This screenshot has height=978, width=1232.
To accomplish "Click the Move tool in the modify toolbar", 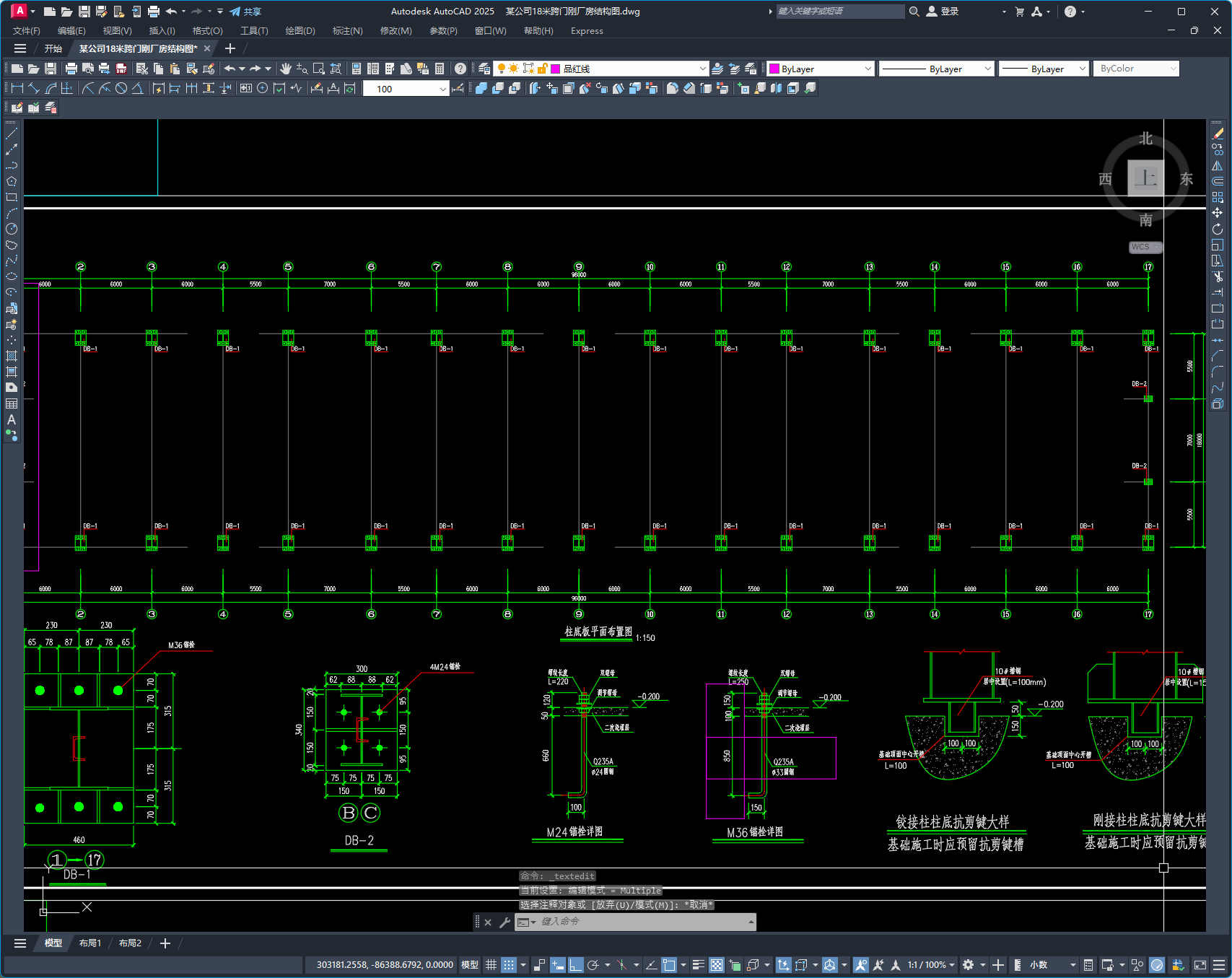I will tap(1218, 213).
